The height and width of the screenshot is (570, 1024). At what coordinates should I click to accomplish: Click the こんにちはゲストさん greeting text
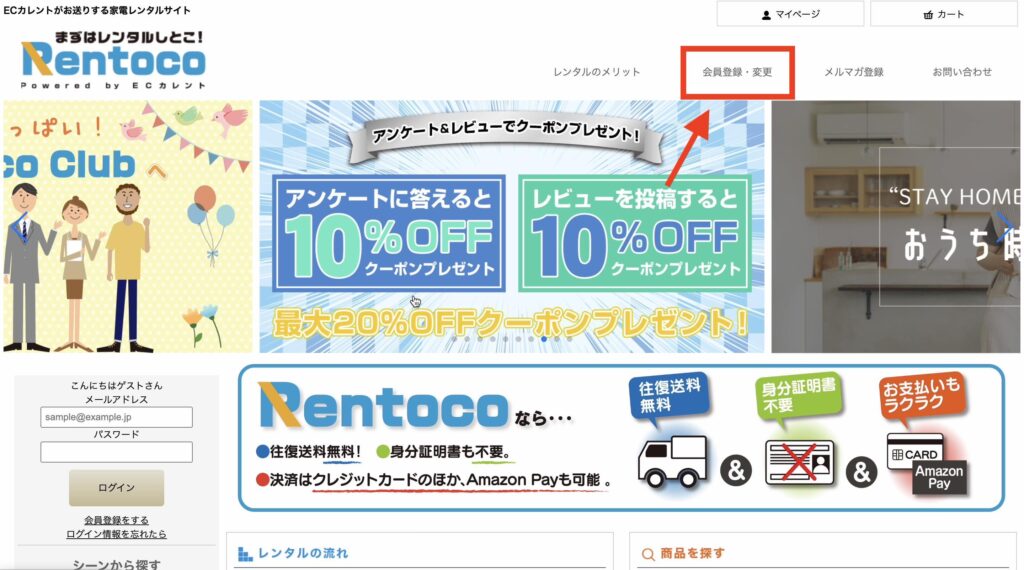tap(116, 386)
